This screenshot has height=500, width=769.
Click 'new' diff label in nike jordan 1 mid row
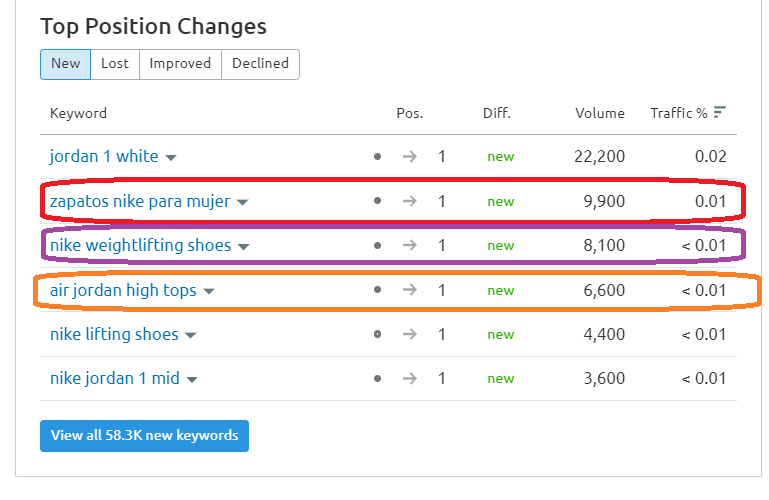(501, 379)
